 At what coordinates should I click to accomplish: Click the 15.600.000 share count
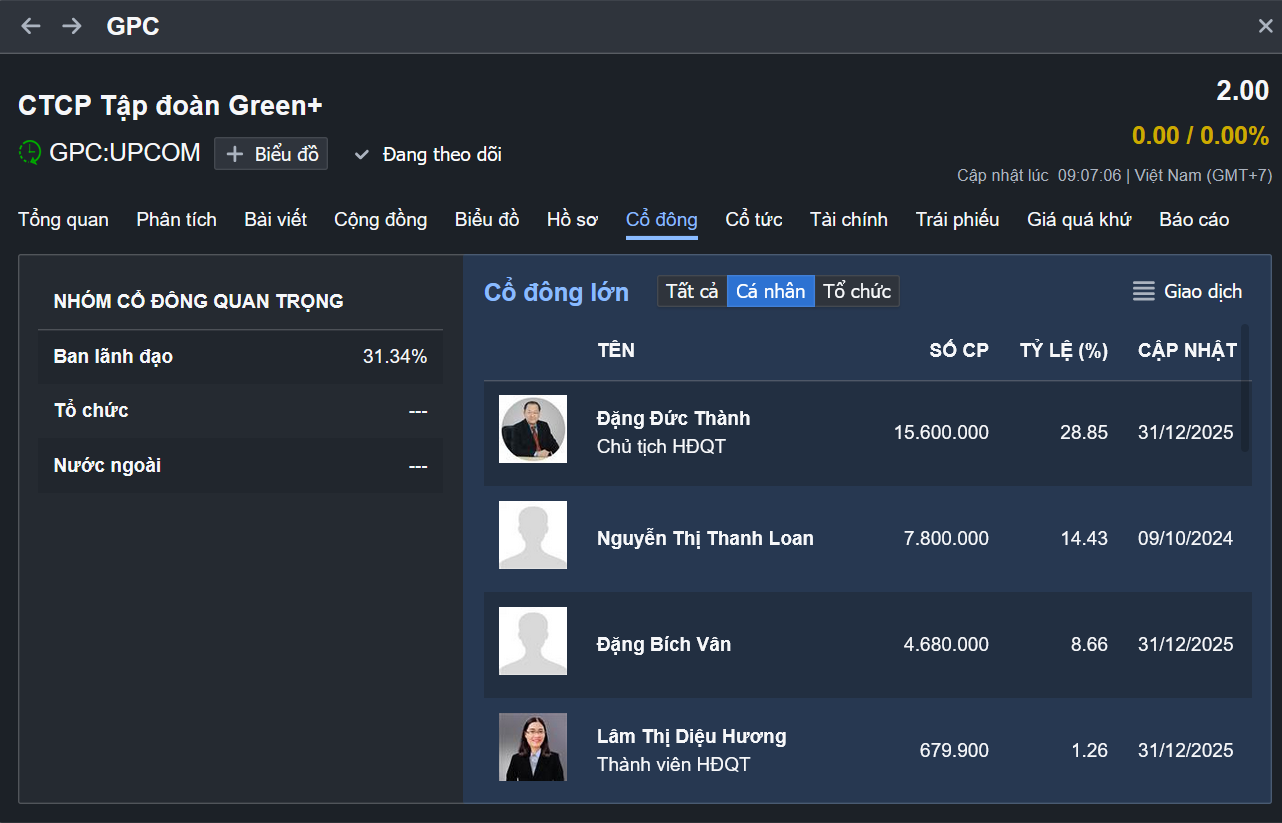point(941,432)
